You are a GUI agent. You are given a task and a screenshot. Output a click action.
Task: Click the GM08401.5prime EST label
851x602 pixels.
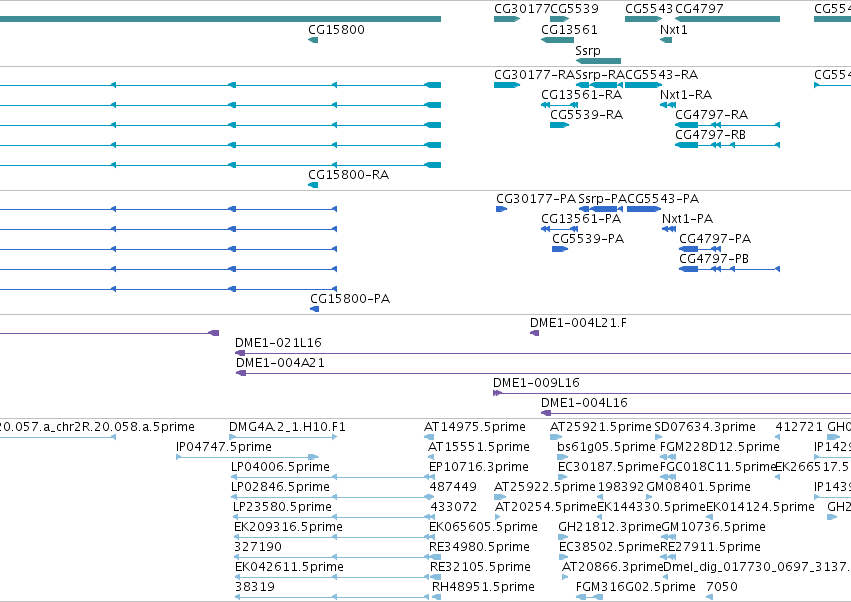[x=698, y=487]
